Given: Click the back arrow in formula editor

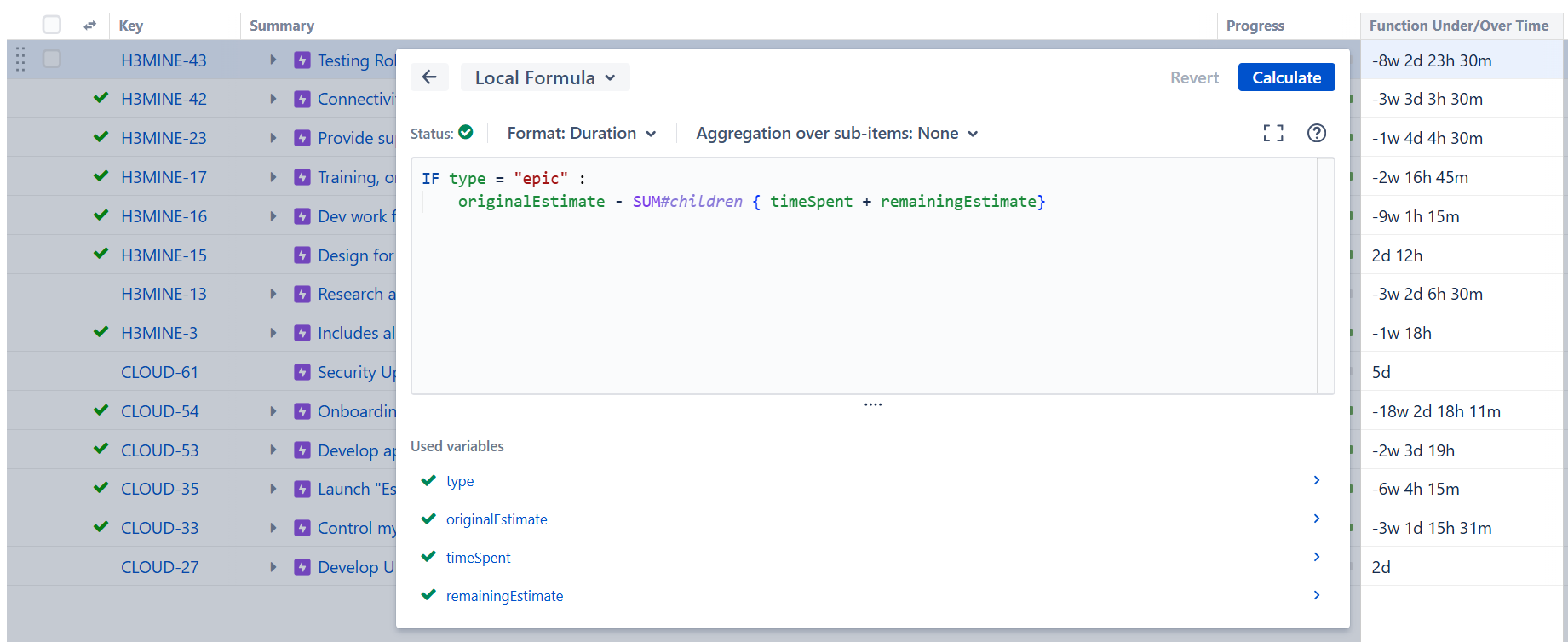Looking at the screenshot, I should (x=429, y=77).
